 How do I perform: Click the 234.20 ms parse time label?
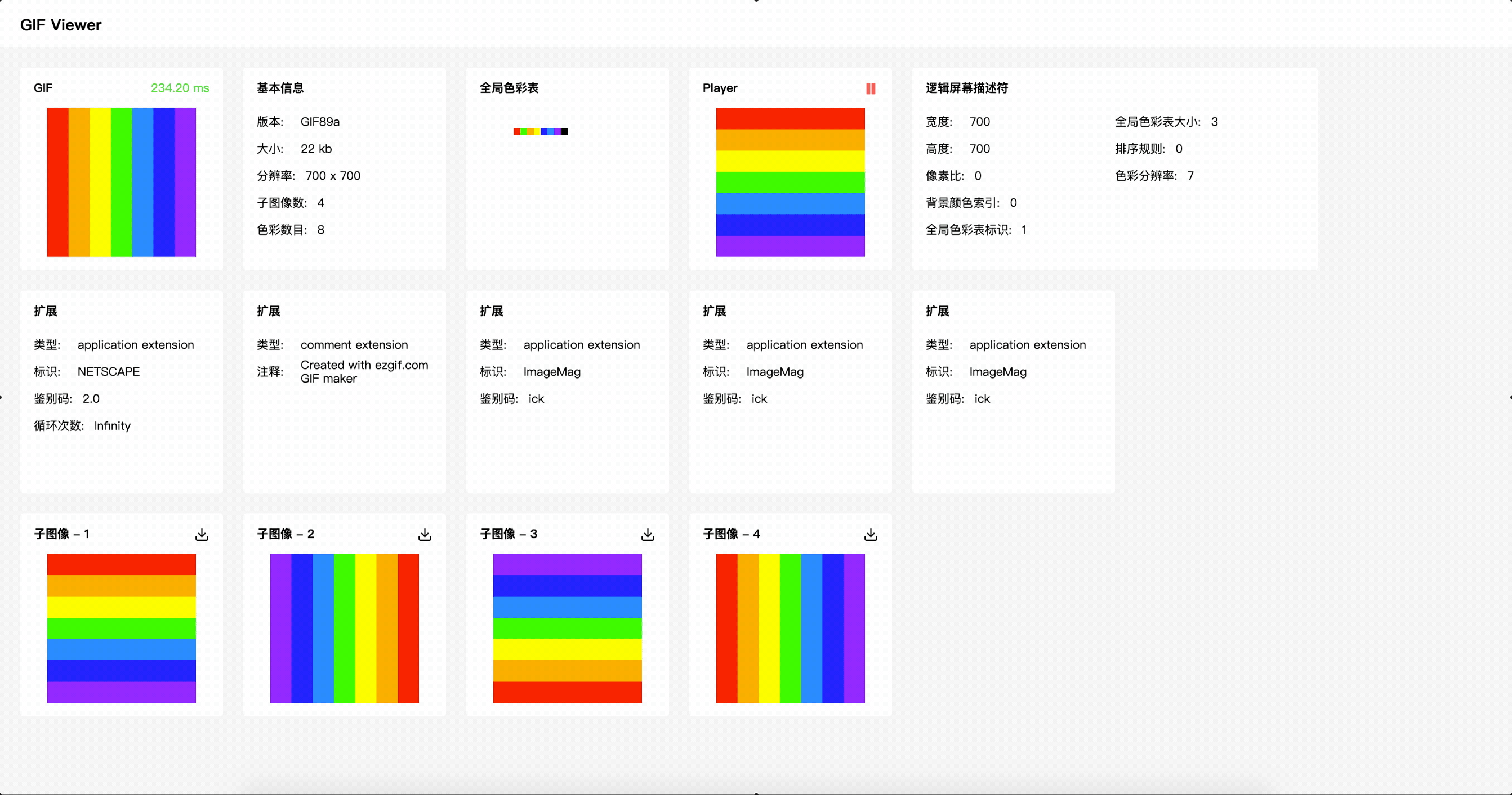180,88
